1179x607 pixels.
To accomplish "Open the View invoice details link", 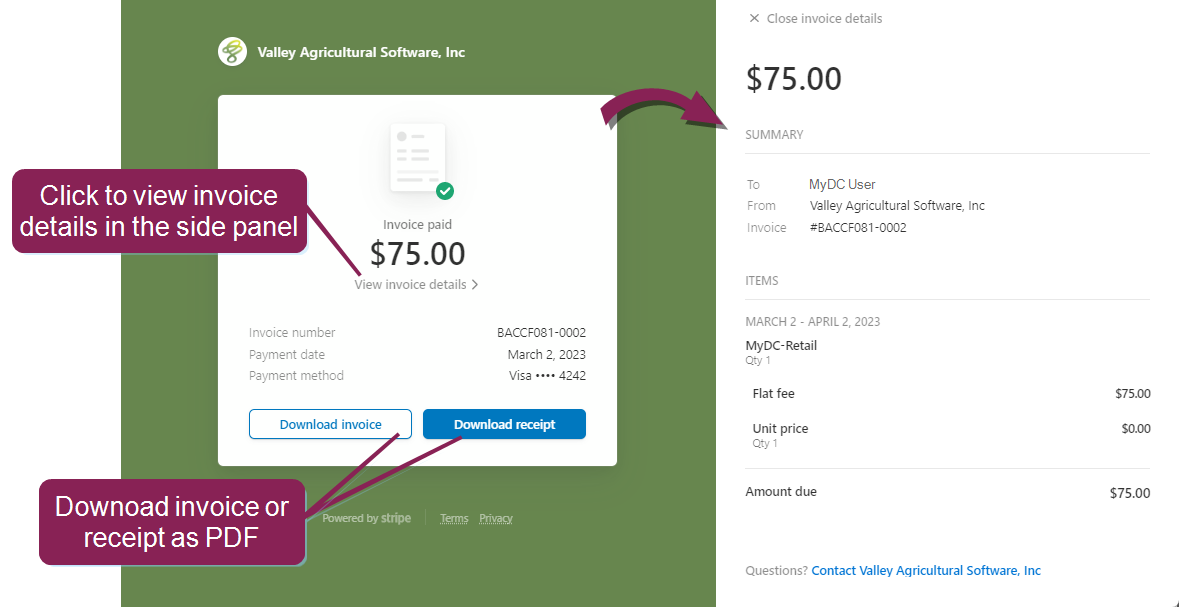I will 410,285.
